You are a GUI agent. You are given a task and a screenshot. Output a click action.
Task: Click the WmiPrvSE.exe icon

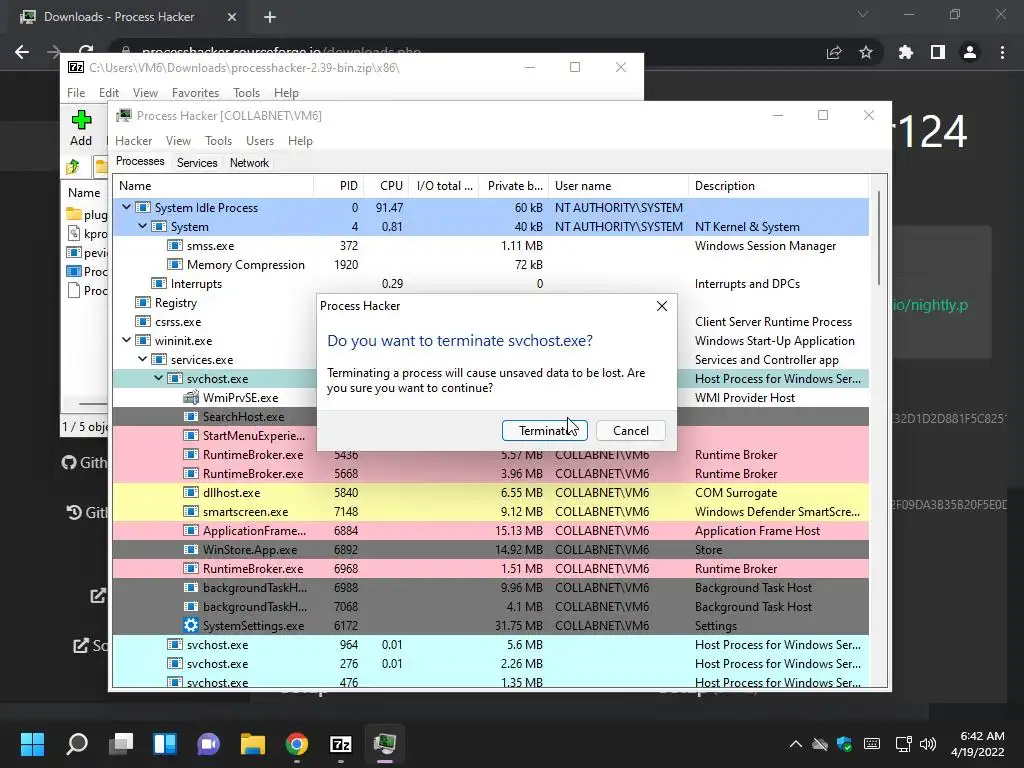(191, 397)
